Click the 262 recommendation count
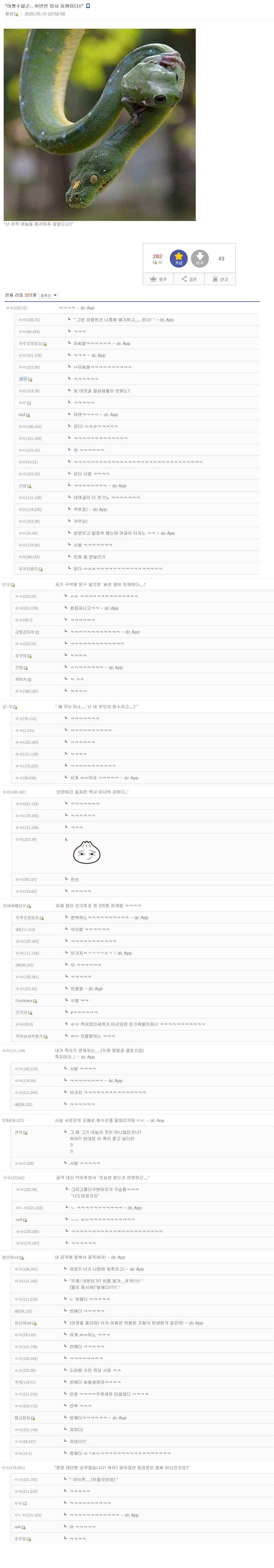274x1568 pixels. click(x=157, y=256)
